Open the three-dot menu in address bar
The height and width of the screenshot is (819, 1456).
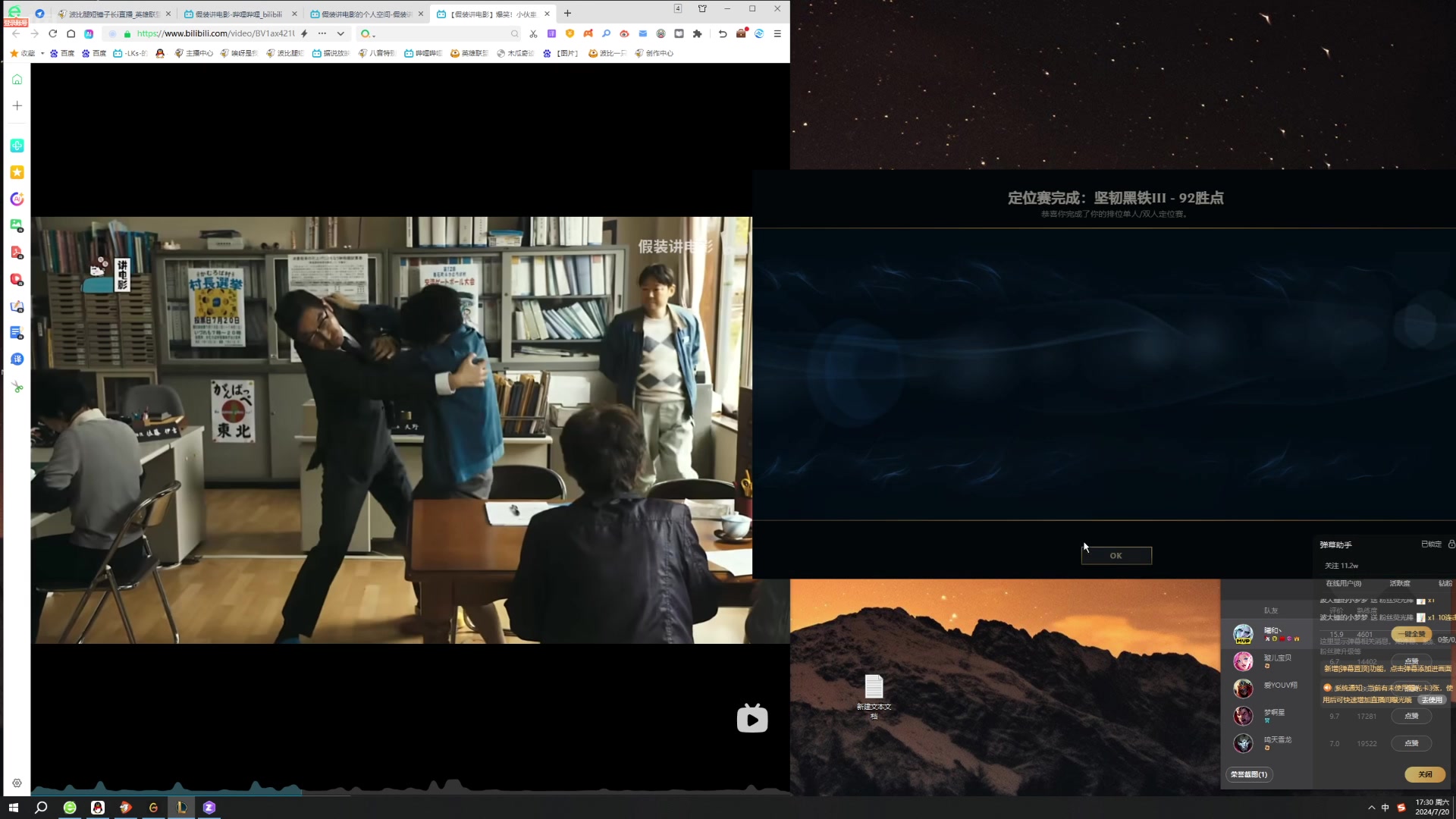point(322,33)
